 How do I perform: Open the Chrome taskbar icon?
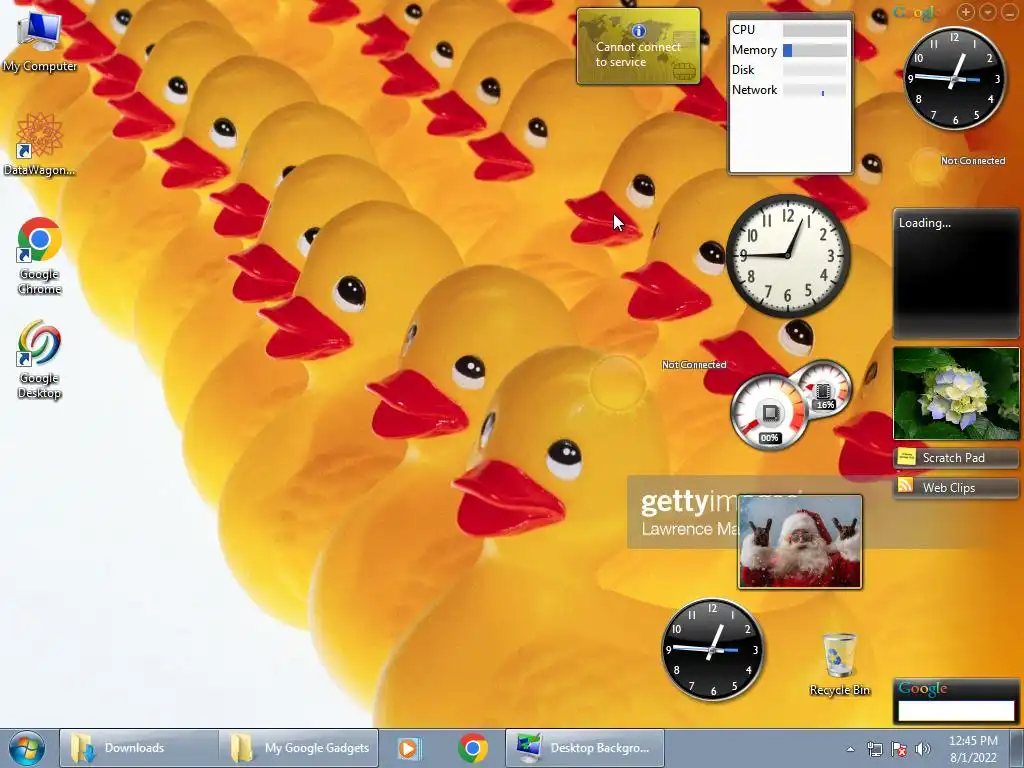click(x=473, y=748)
